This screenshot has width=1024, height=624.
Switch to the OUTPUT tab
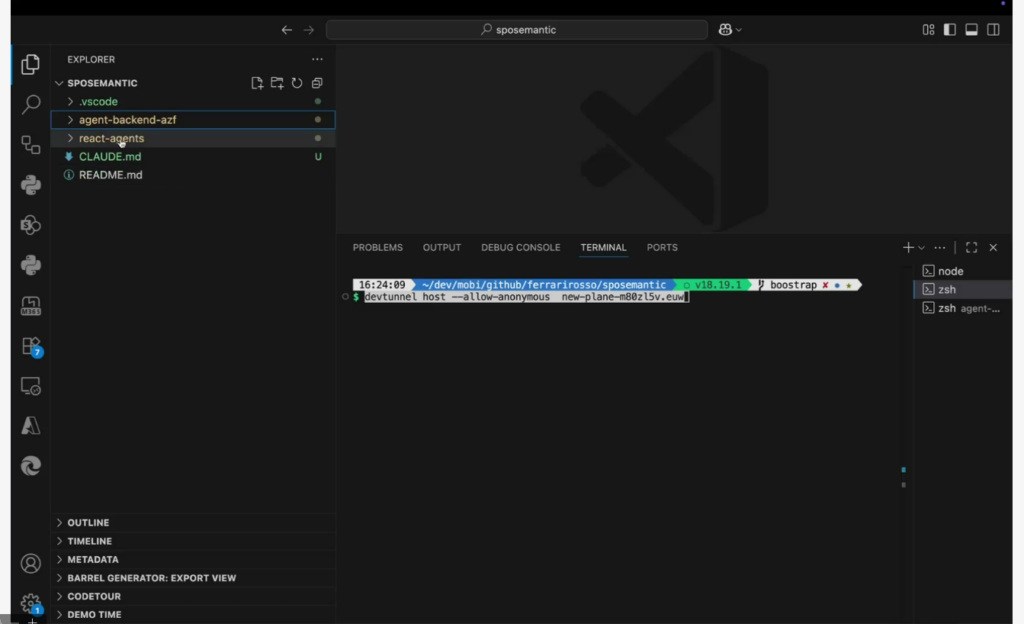(x=441, y=247)
